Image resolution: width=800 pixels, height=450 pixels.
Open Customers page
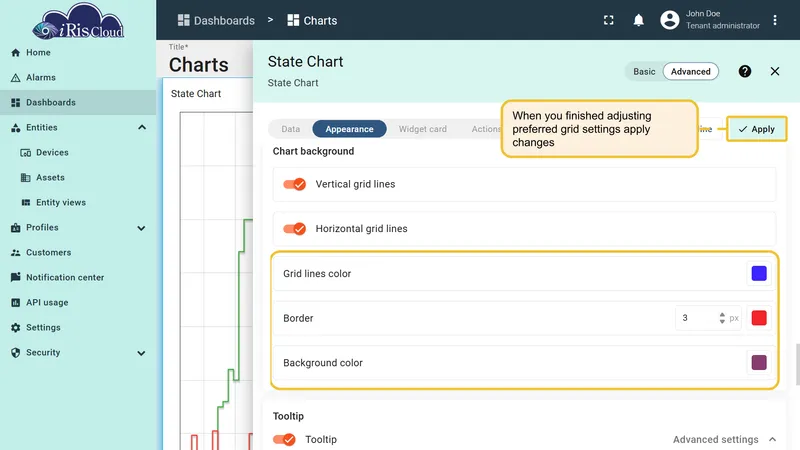click(48, 253)
